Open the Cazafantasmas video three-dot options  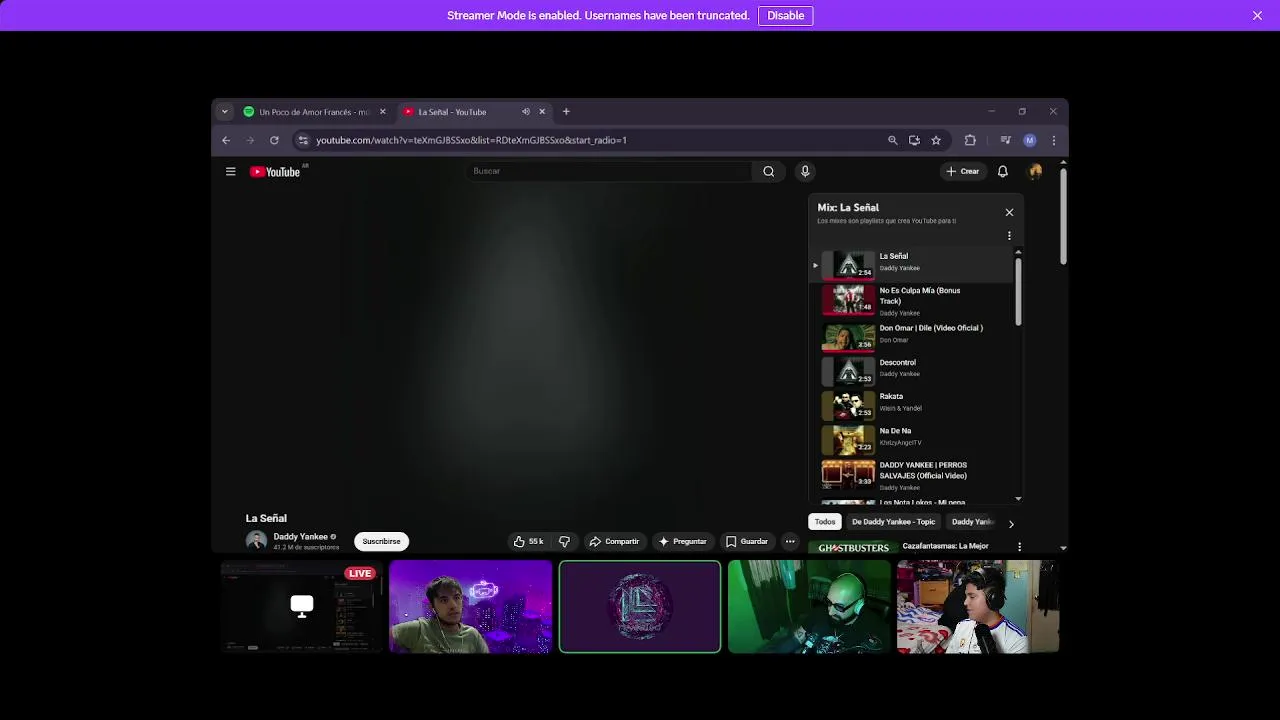click(x=1019, y=547)
